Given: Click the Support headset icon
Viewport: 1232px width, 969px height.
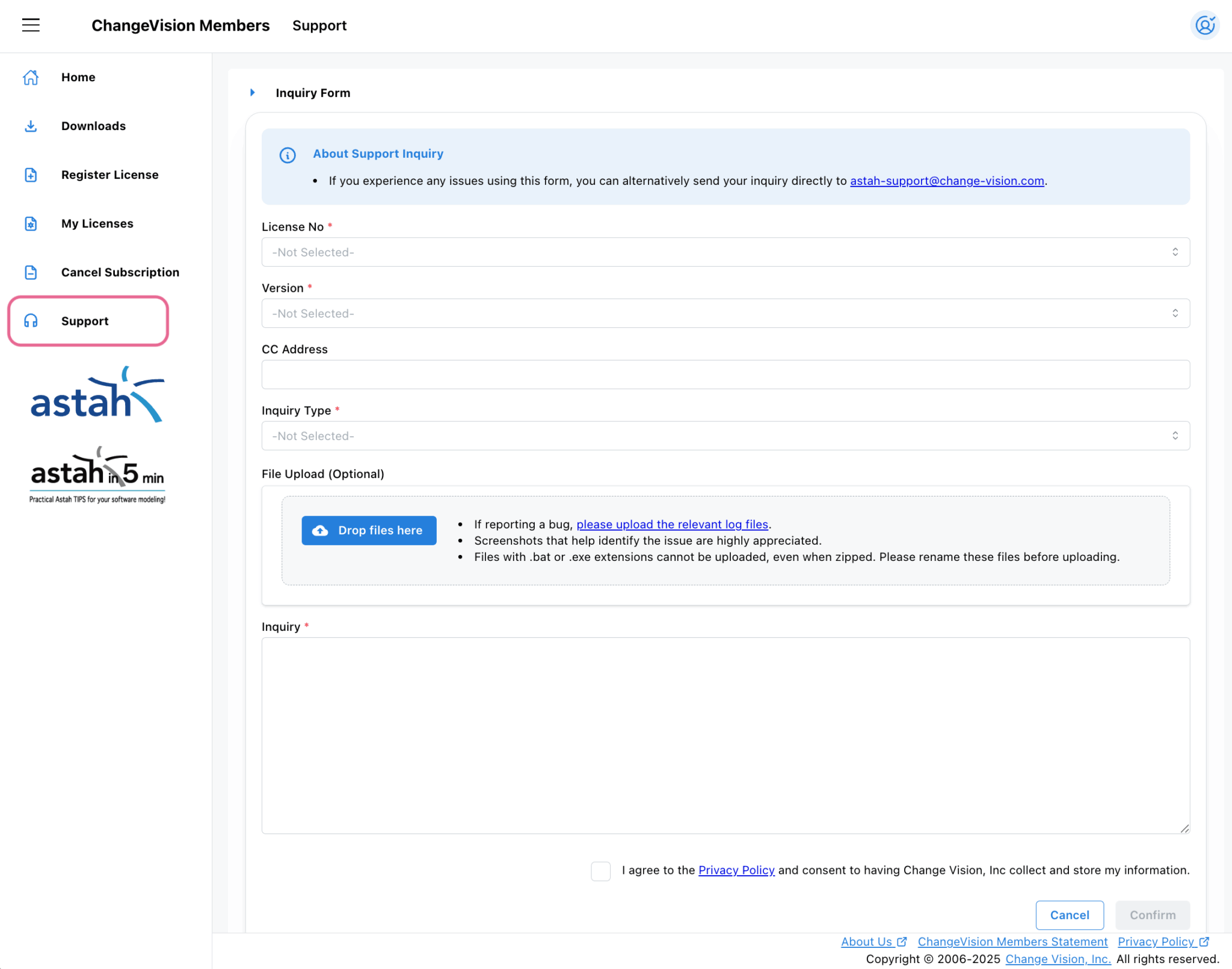Looking at the screenshot, I should (31, 321).
